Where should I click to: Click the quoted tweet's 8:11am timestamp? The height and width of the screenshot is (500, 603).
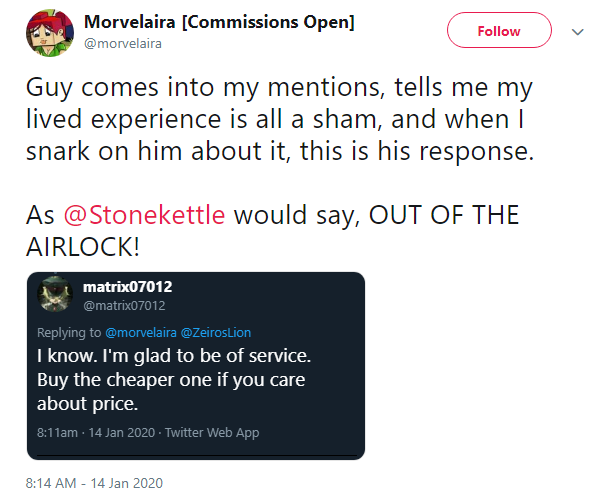point(58,432)
